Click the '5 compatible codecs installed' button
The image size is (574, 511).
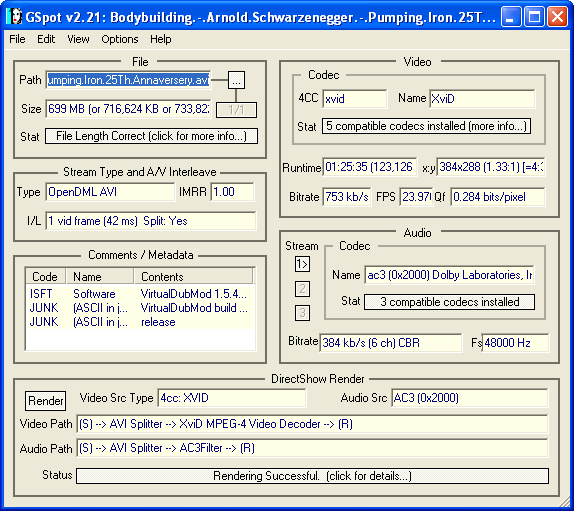[426, 126]
